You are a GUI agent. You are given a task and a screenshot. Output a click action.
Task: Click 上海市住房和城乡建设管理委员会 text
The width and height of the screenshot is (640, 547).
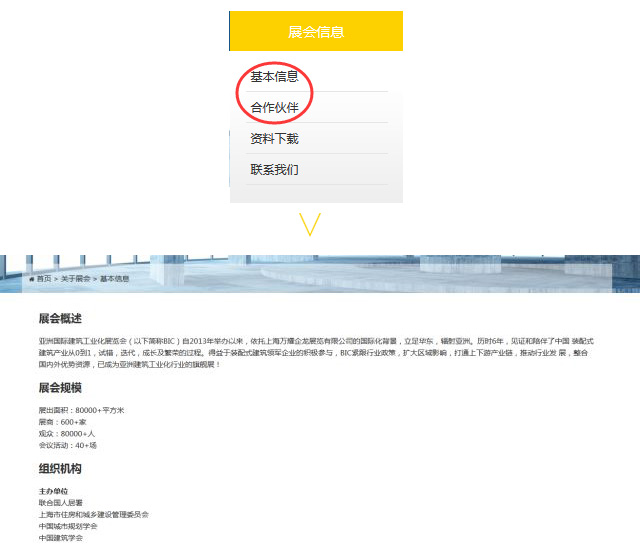click(x=94, y=514)
